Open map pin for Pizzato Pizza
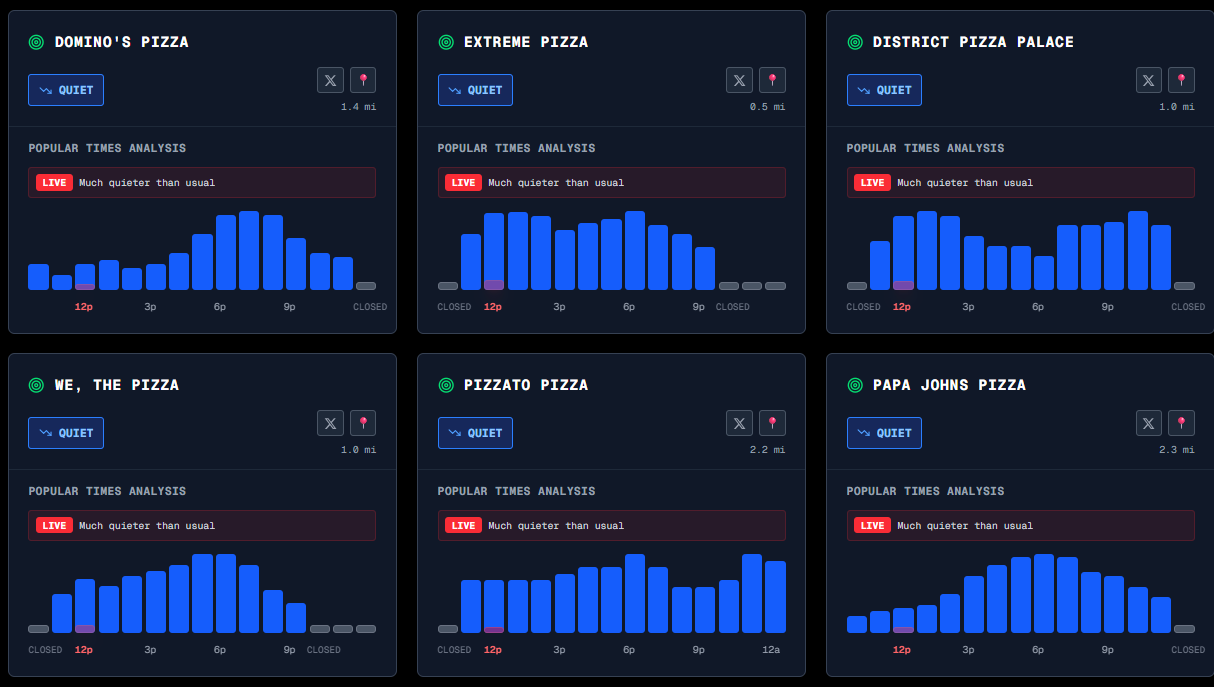1214x687 pixels. tap(772, 423)
